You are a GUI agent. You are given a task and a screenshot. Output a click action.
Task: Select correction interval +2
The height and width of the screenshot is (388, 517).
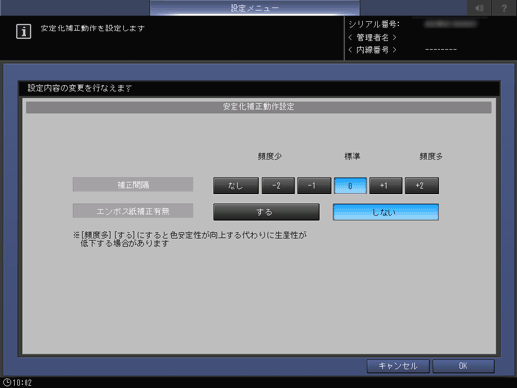[x=422, y=185]
